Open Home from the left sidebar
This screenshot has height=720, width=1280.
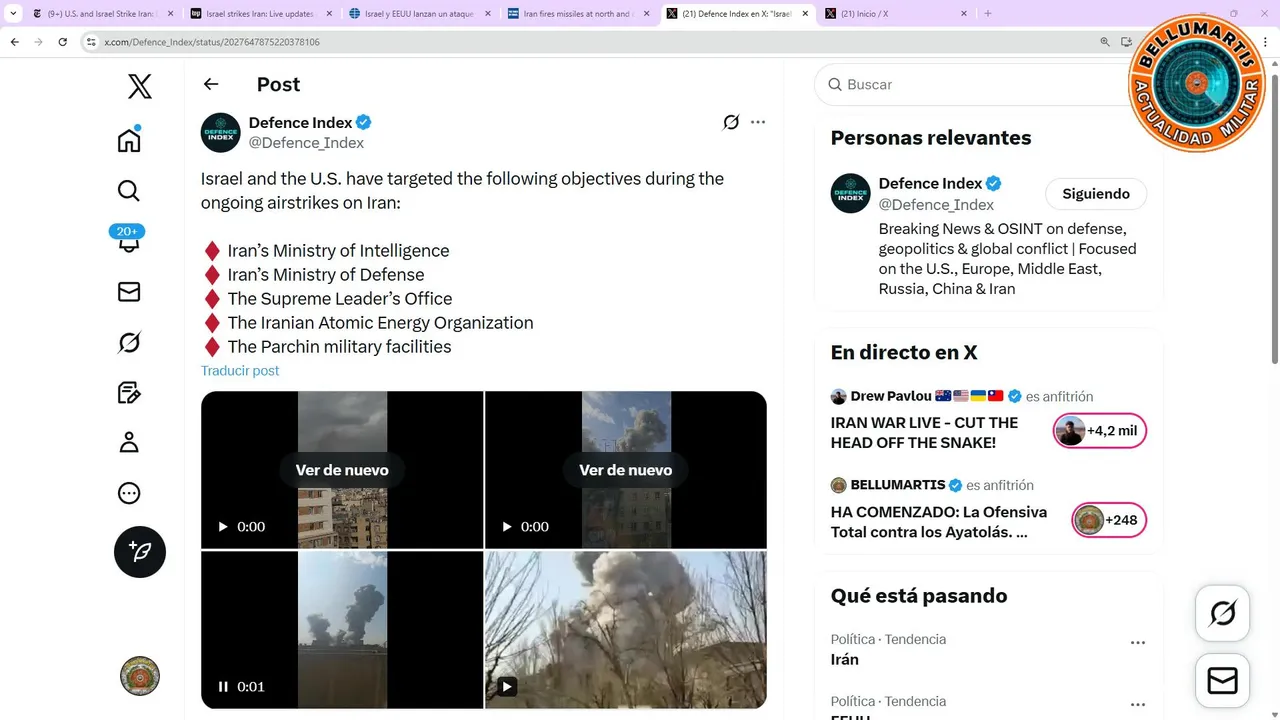(x=129, y=140)
